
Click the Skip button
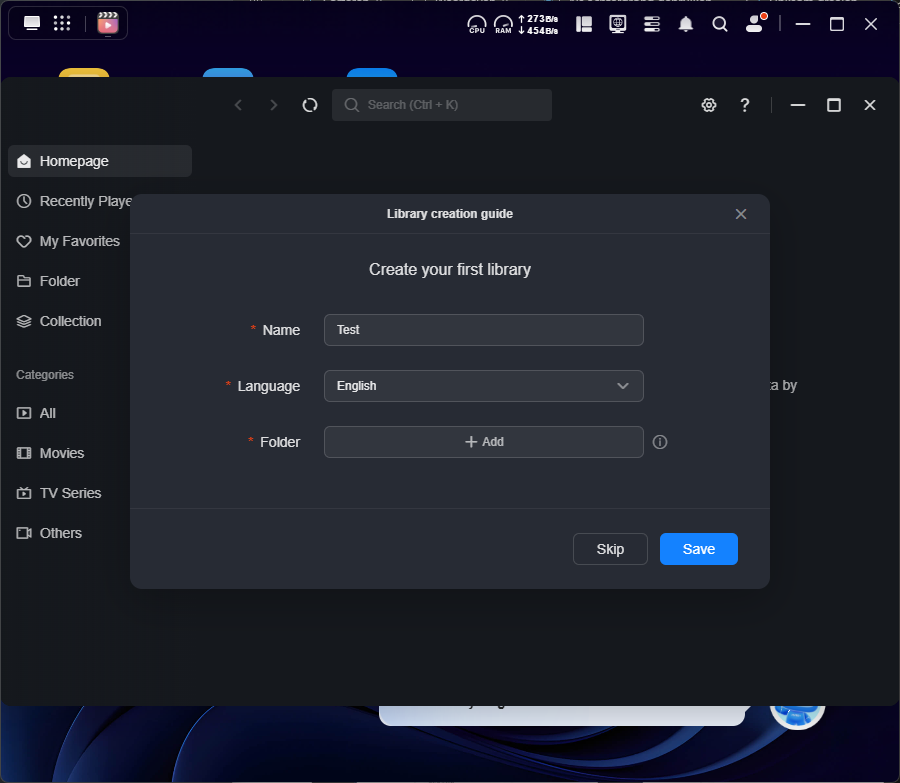point(610,549)
